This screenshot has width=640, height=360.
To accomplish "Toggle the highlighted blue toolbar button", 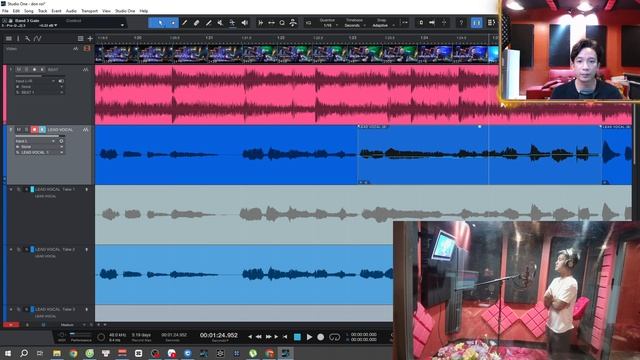I will [476, 23].
